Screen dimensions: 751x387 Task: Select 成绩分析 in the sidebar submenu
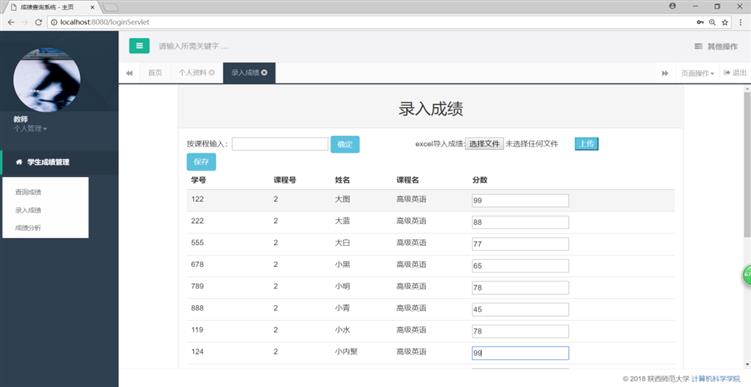point(28,228)
